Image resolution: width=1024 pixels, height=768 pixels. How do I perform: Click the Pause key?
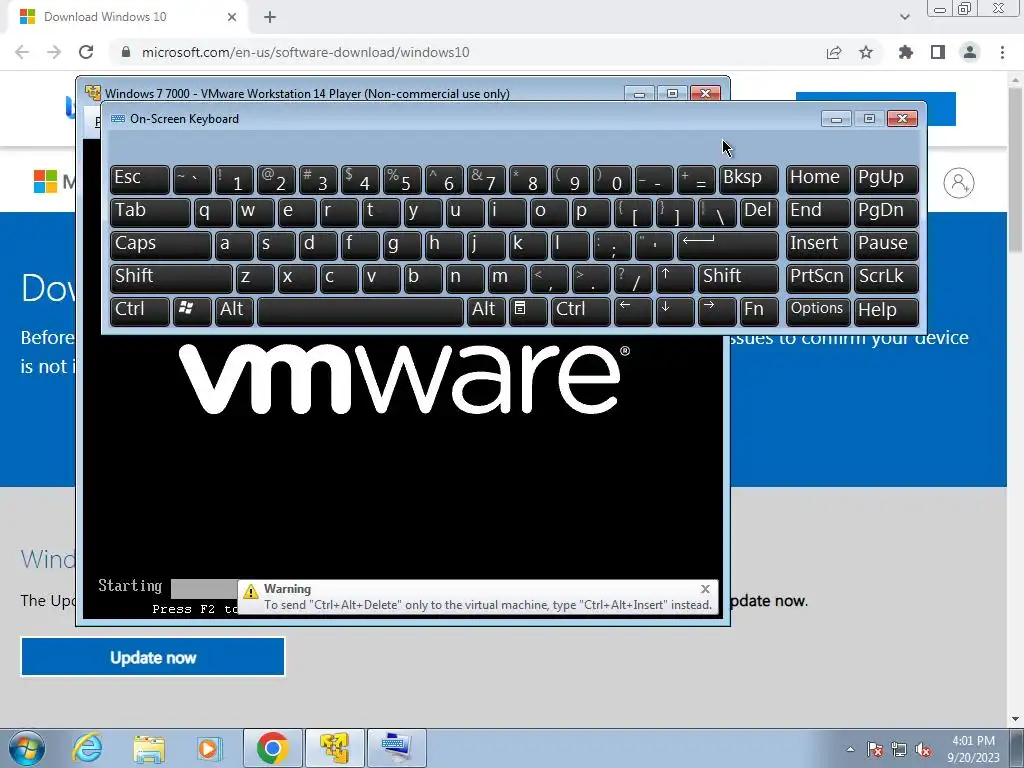(x=886, y=245)
